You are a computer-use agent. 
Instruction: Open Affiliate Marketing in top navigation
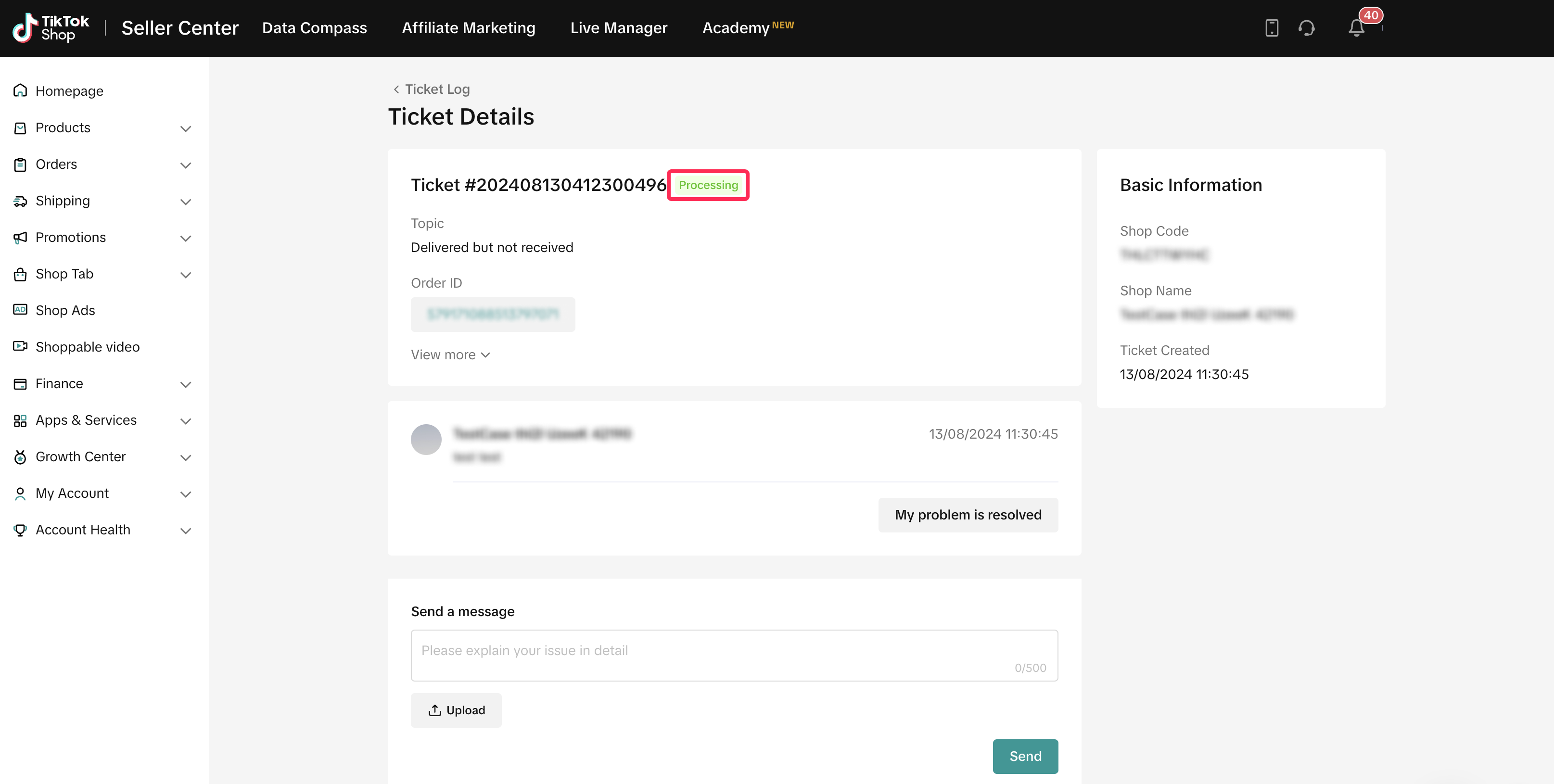(x=468, y=28)
